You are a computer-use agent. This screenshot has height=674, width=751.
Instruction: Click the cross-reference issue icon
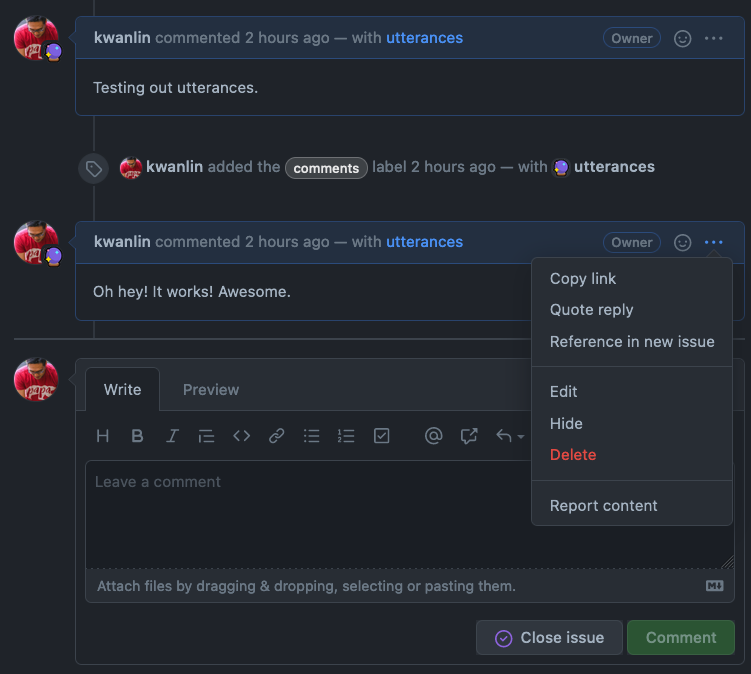(469, 436)
